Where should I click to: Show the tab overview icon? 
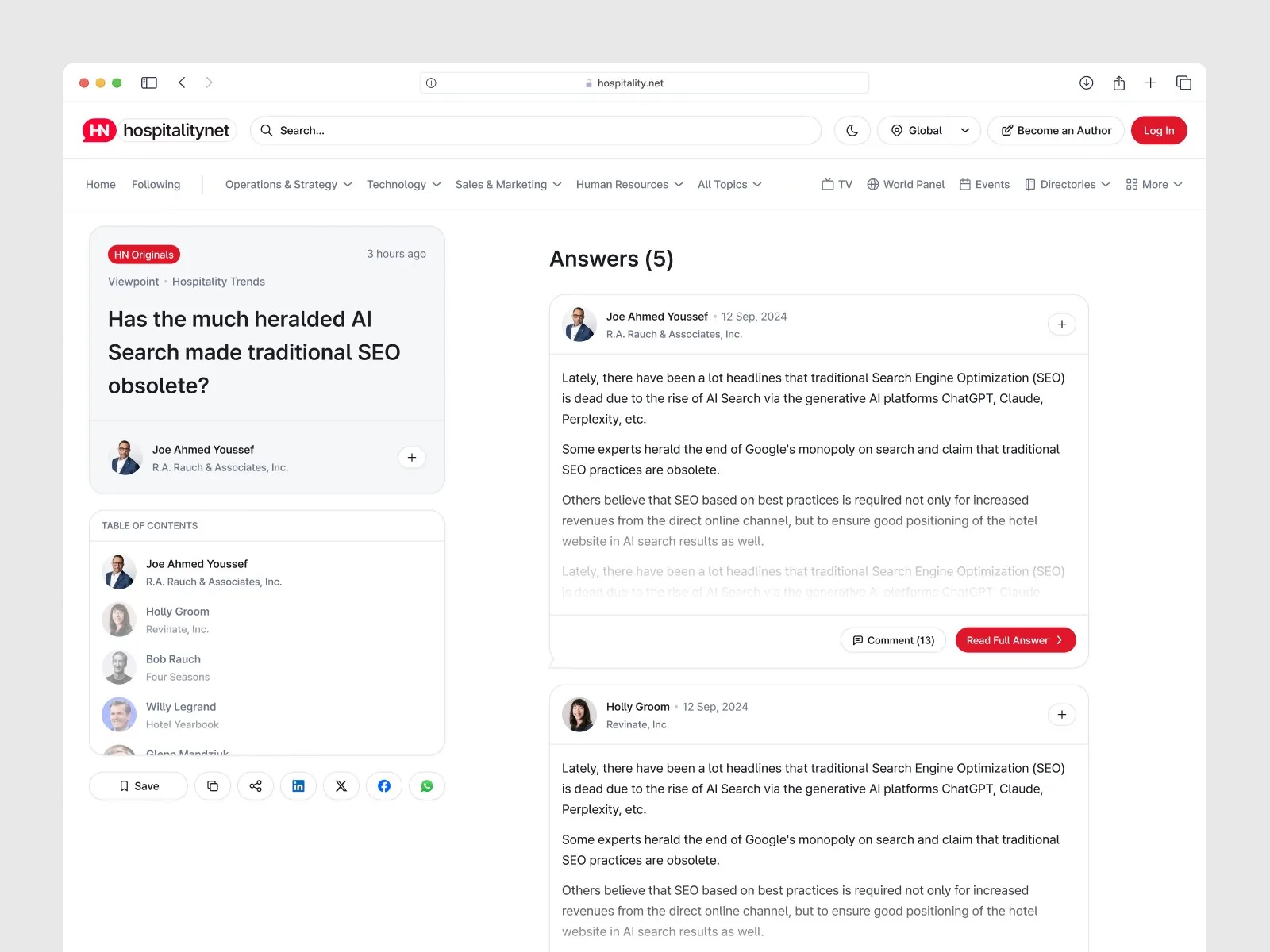[1183, 83]
